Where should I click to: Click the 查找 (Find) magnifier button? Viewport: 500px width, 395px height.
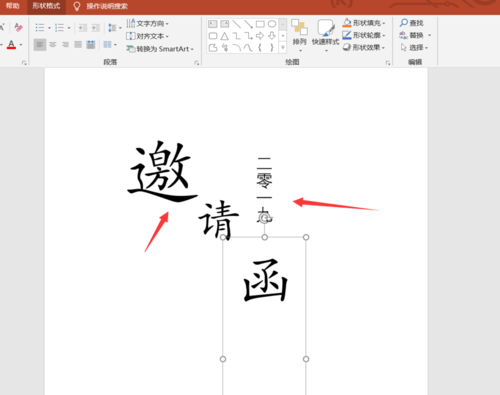pos(411,23)
